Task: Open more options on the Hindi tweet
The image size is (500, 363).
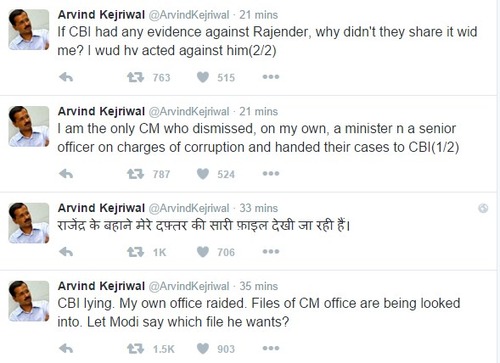Action: [x=271, y=252]
